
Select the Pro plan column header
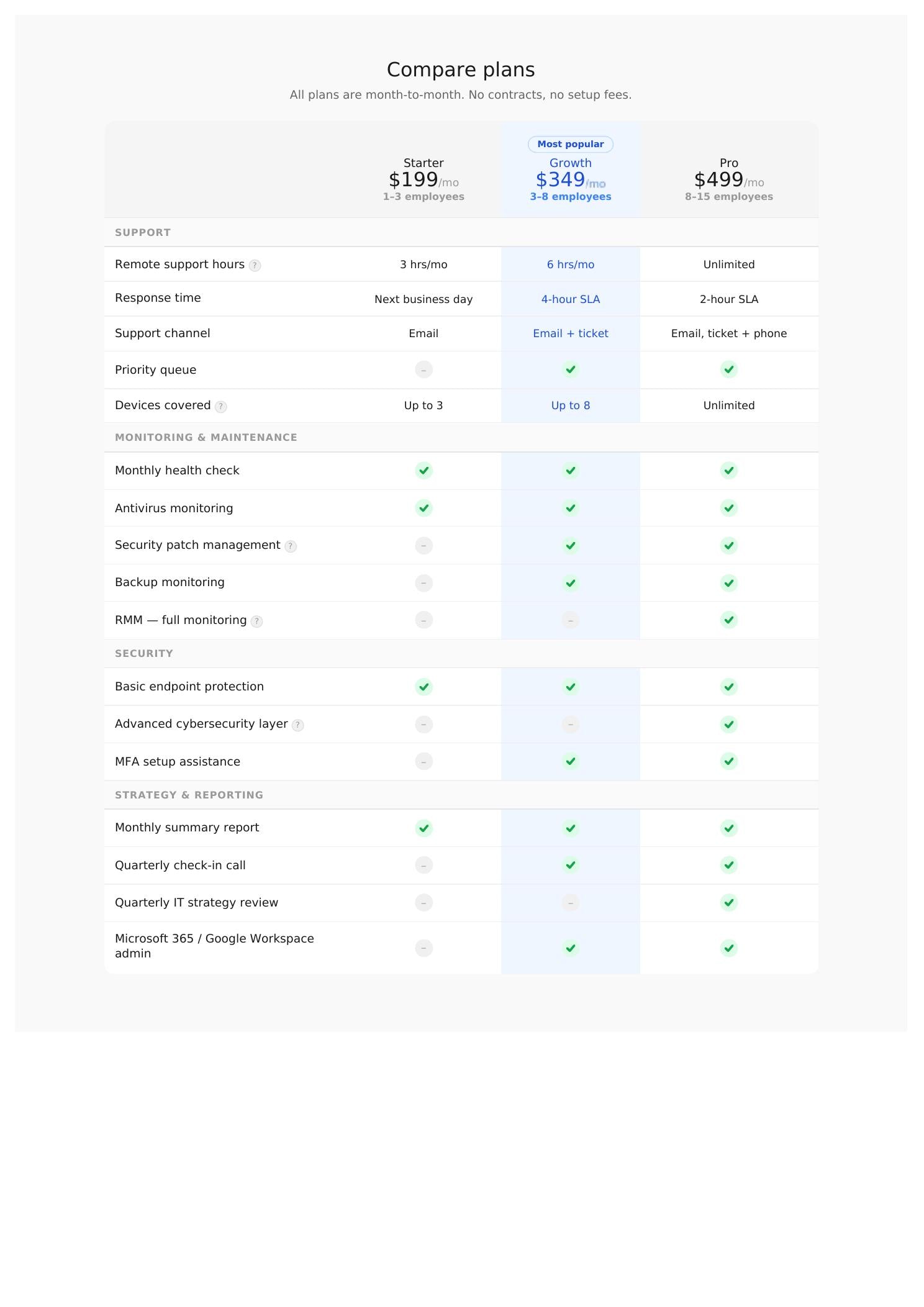(728, 163)
